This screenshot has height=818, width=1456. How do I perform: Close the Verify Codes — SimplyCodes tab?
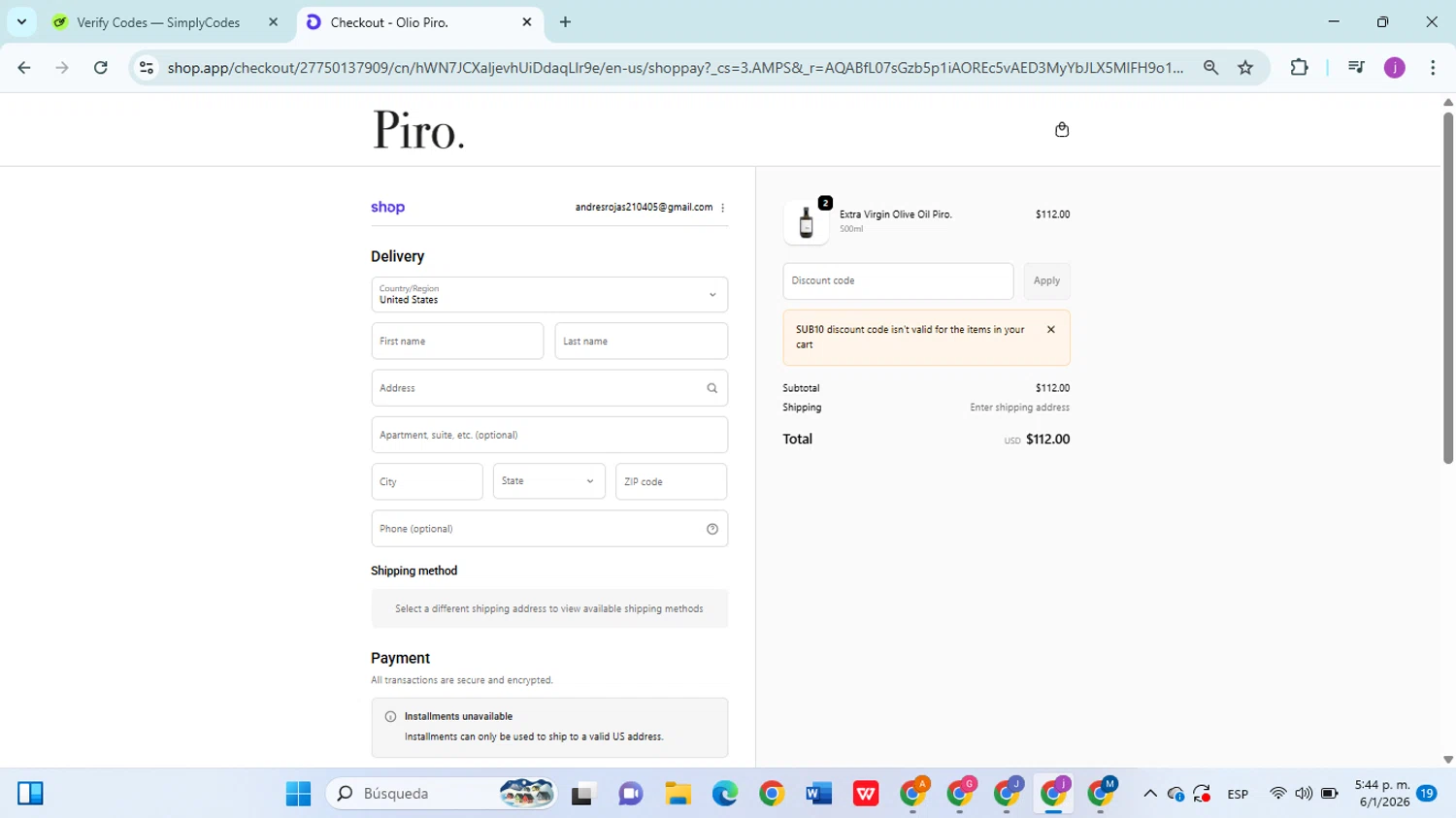pyautogui.click(x=273, y=22)
